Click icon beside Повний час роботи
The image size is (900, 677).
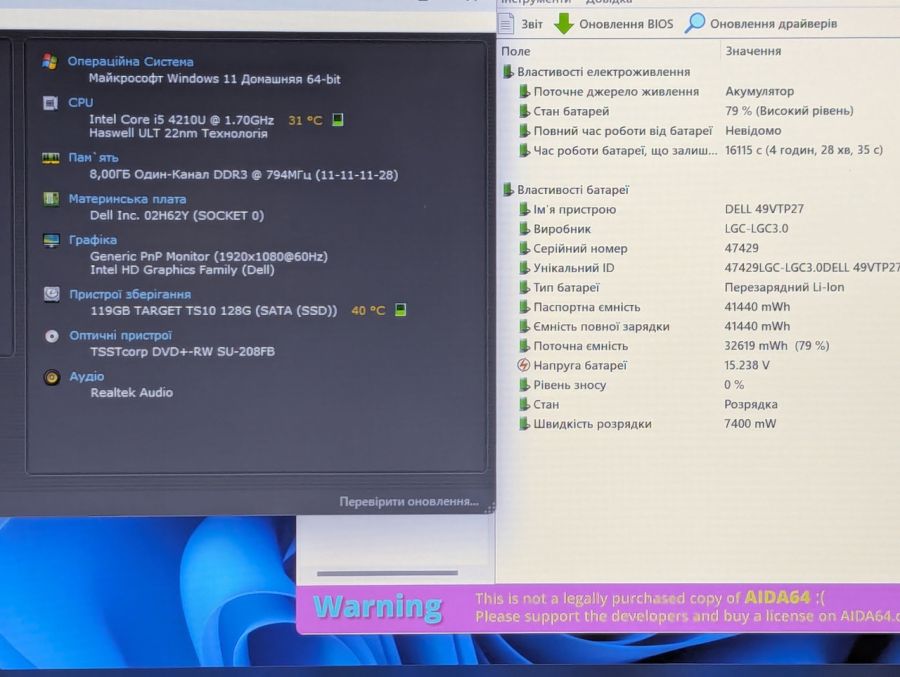[x=524, y=130]
